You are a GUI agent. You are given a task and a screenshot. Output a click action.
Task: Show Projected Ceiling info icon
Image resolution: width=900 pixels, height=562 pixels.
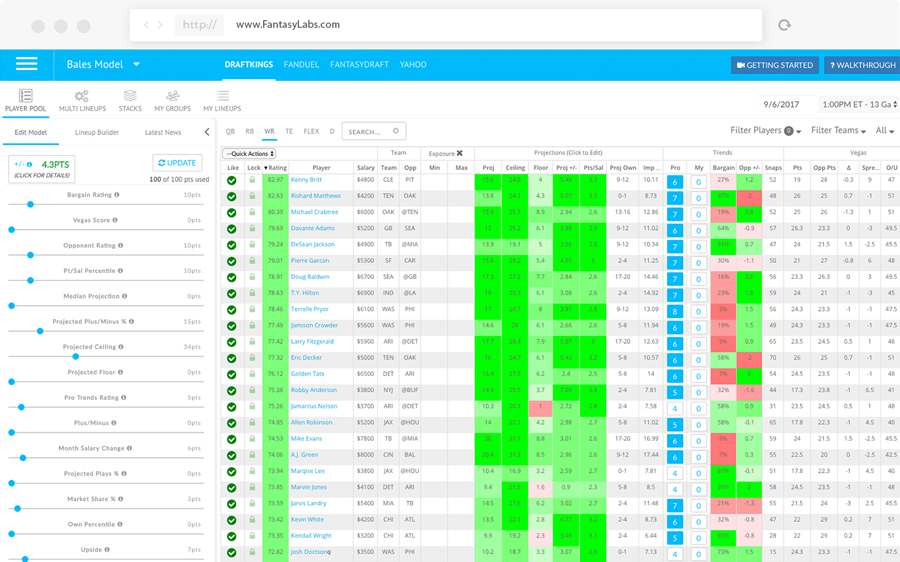point(121,347)
